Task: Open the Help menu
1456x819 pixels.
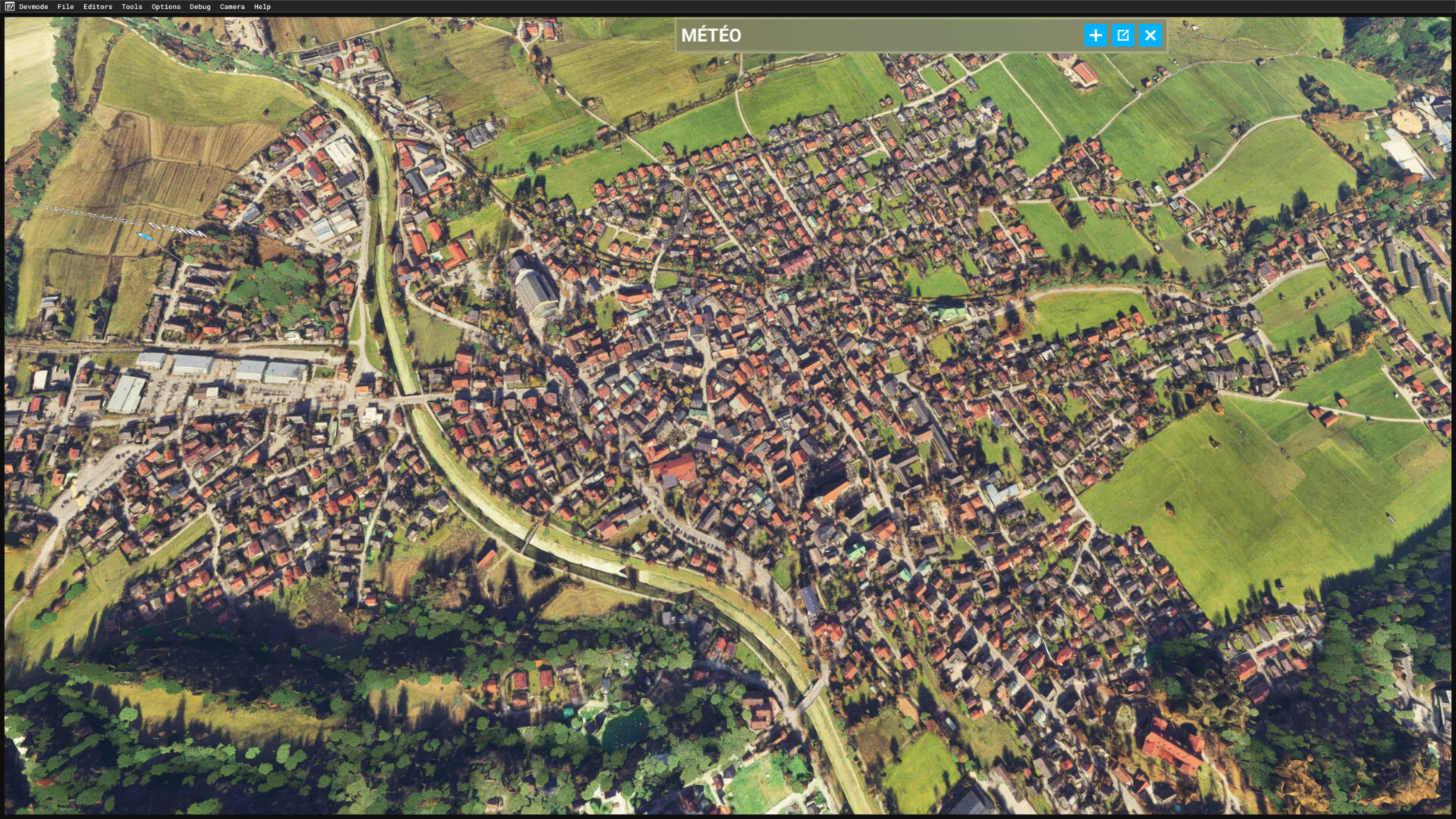Action: (x=262, y=6)
